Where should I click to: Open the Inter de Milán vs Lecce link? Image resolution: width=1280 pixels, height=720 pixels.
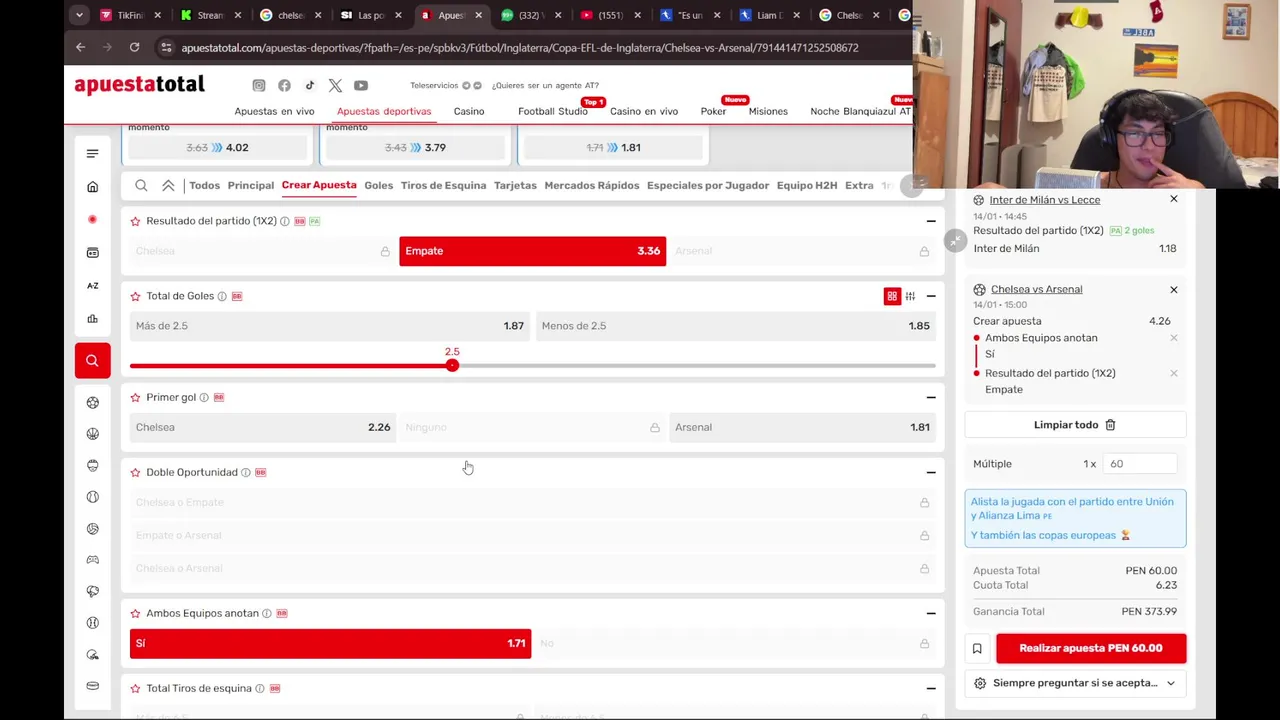coord(1044,200)
